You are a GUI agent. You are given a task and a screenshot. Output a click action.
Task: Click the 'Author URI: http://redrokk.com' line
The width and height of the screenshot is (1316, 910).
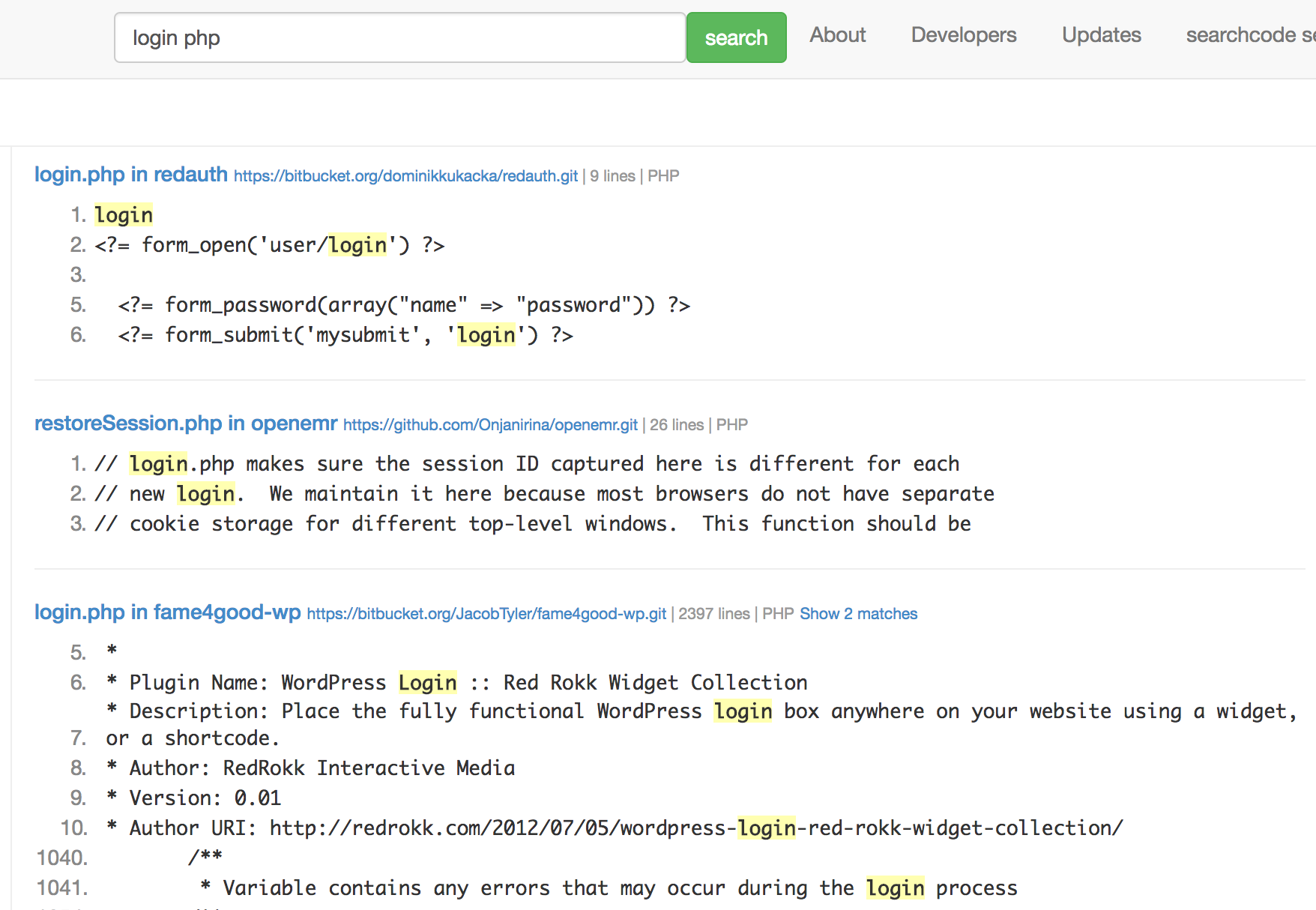click(615, 828)
